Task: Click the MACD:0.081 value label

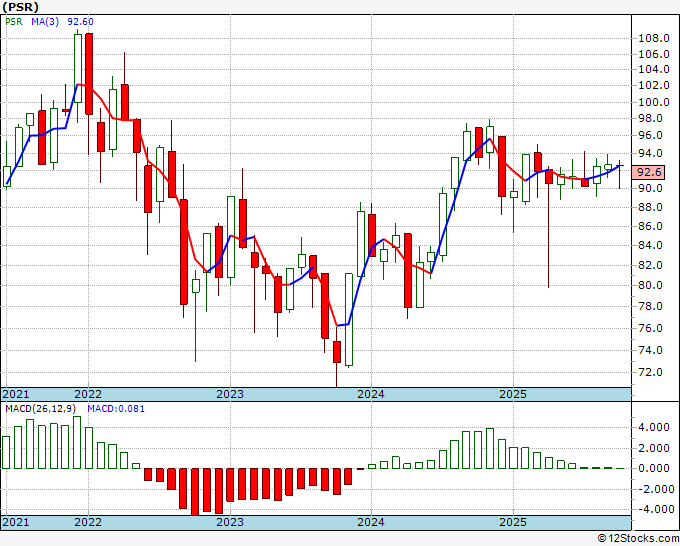Action: pos(116,409)
